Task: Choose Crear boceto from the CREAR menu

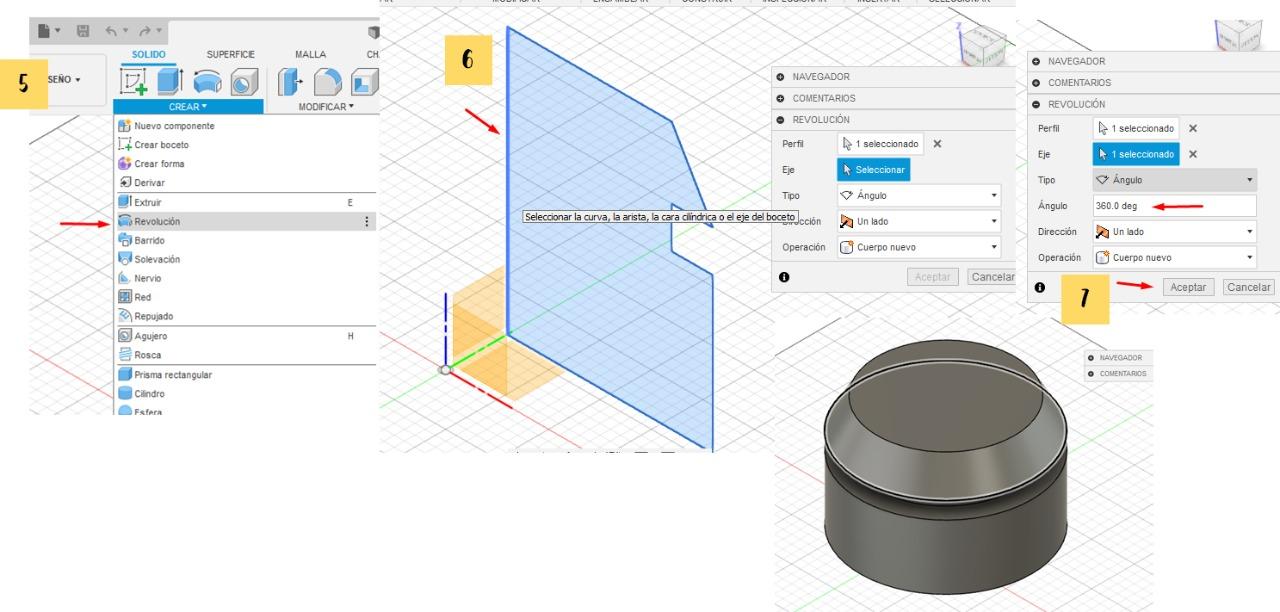Action: 245,145
